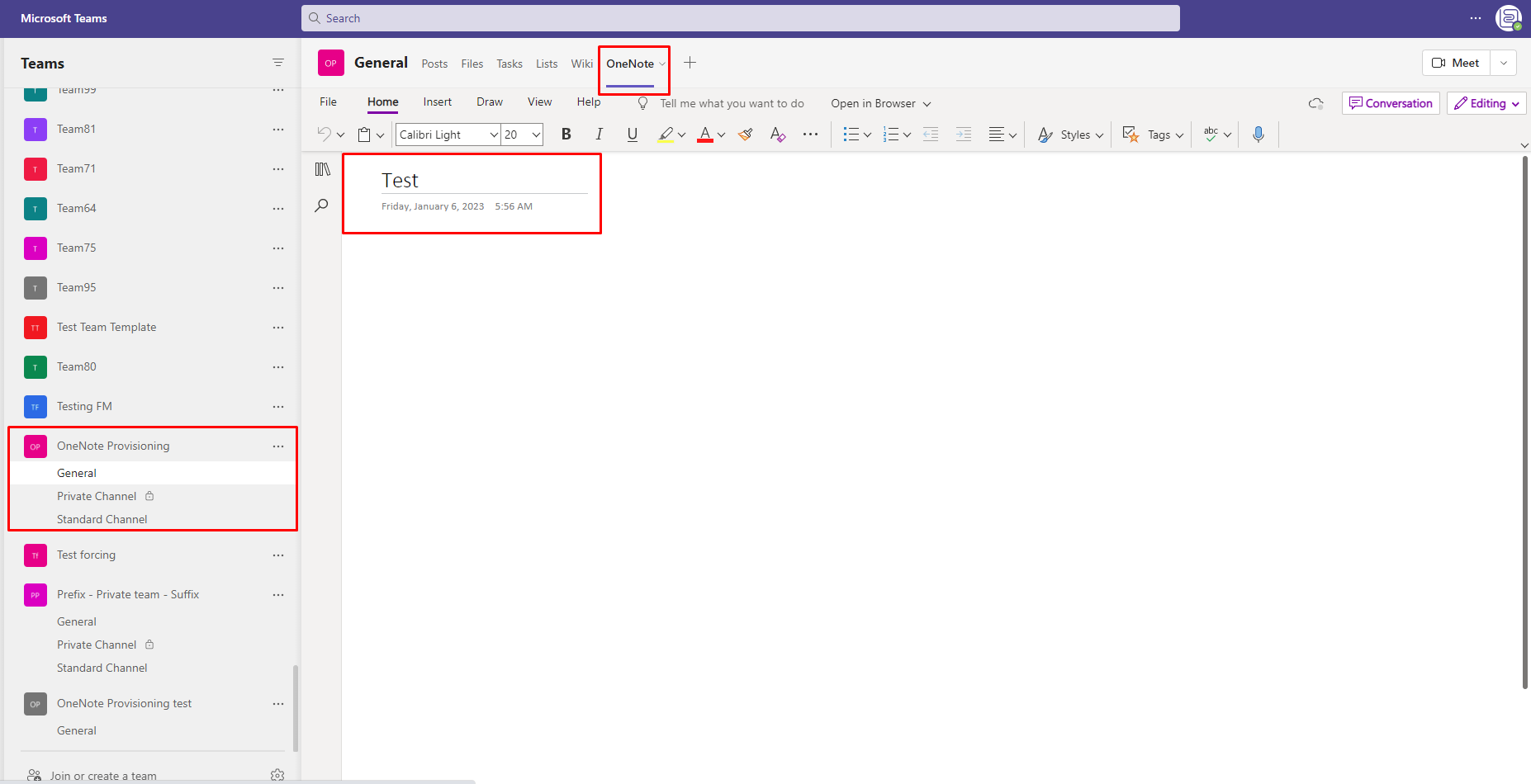Screen dimensions: 1531x784
Task: Click the Undo icon in the ribbon
Action: point(325,135)
